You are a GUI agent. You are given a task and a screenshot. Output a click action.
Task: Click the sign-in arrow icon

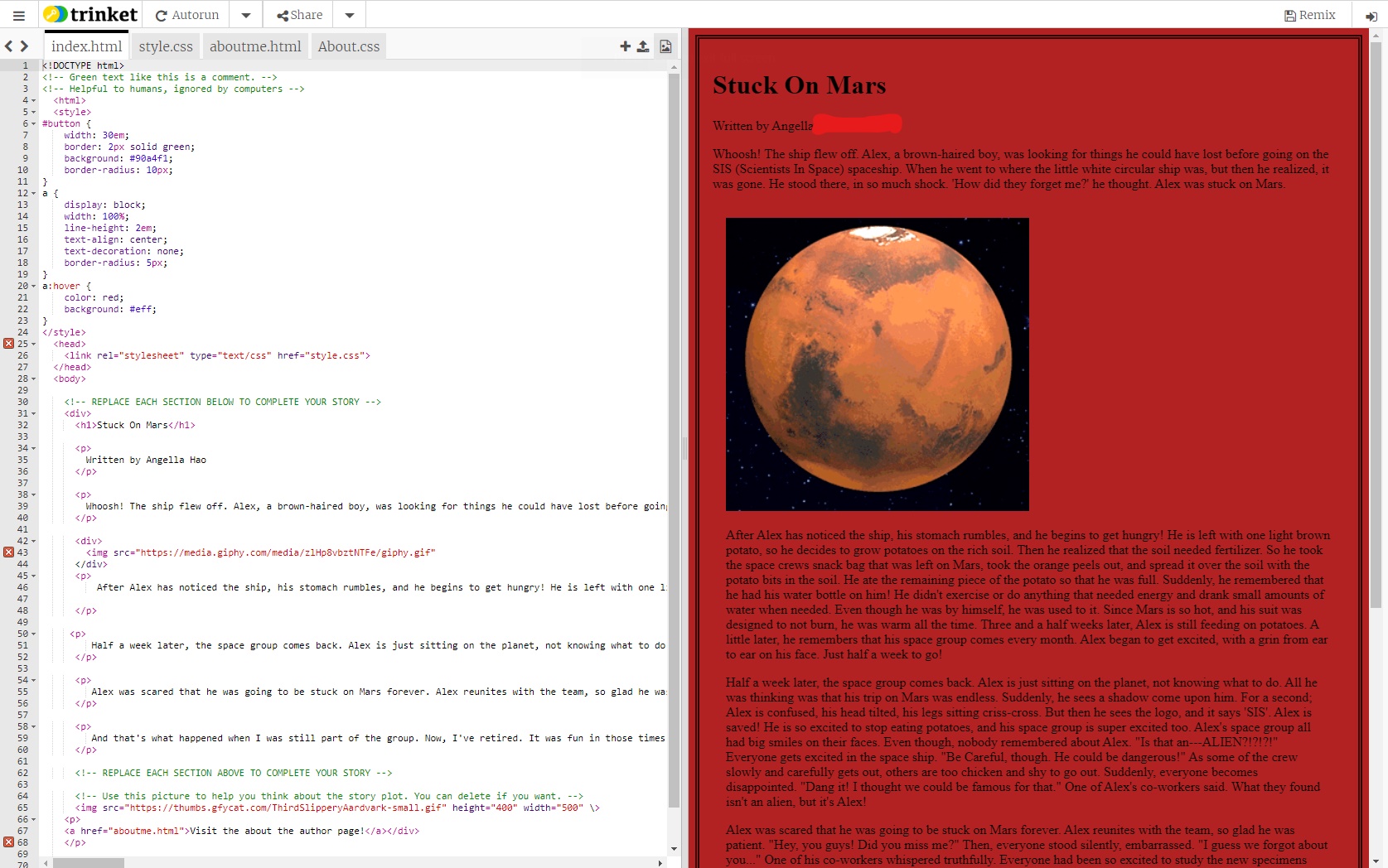pos(1371,15)
